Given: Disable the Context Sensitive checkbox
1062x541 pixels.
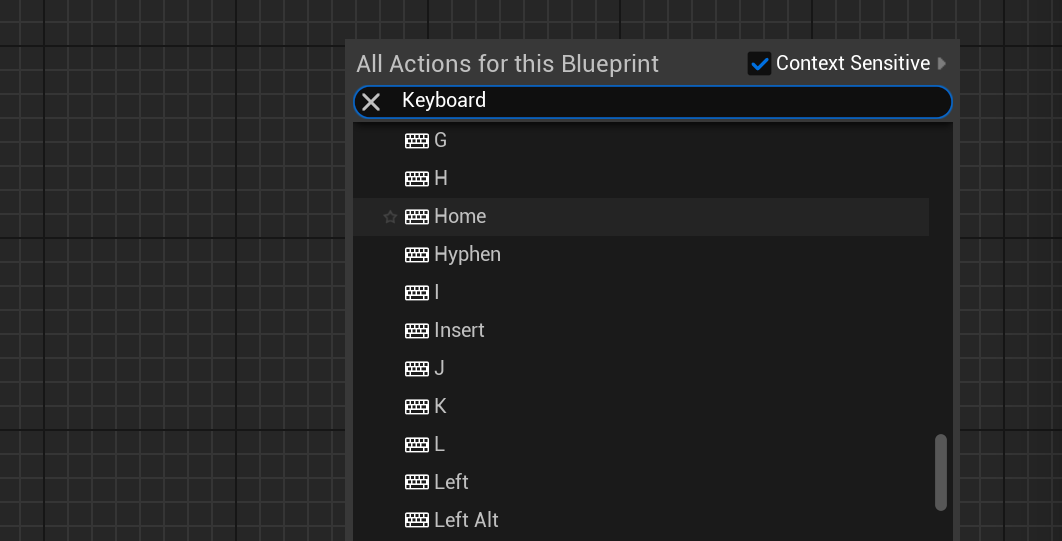Looking at the screenshot, I should pyautogui.click(x=759, y=64).
